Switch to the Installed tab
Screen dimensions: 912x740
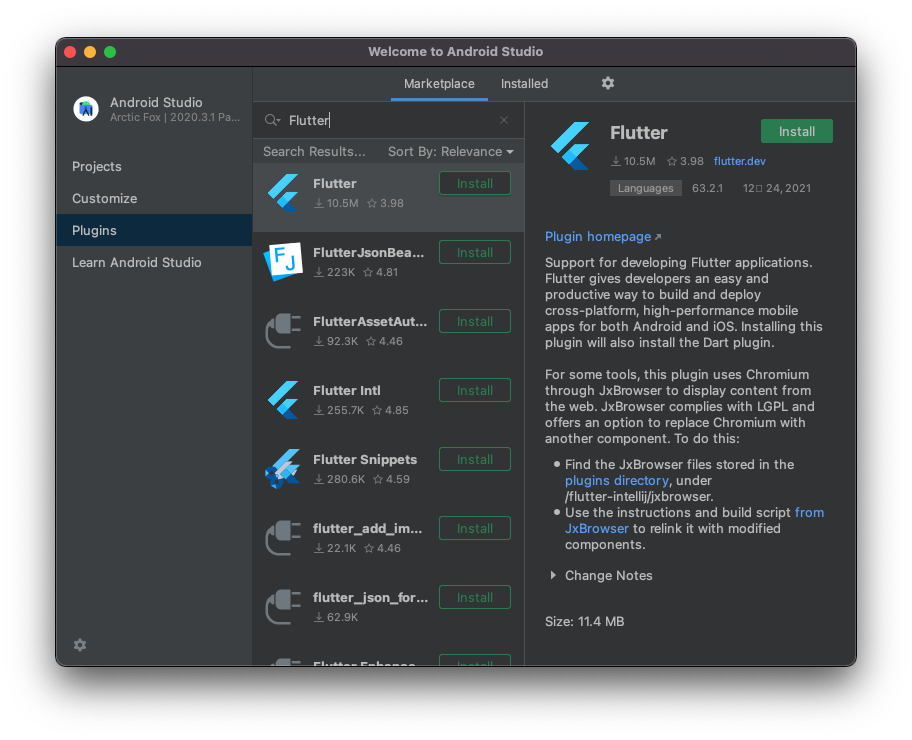point(524,84)
